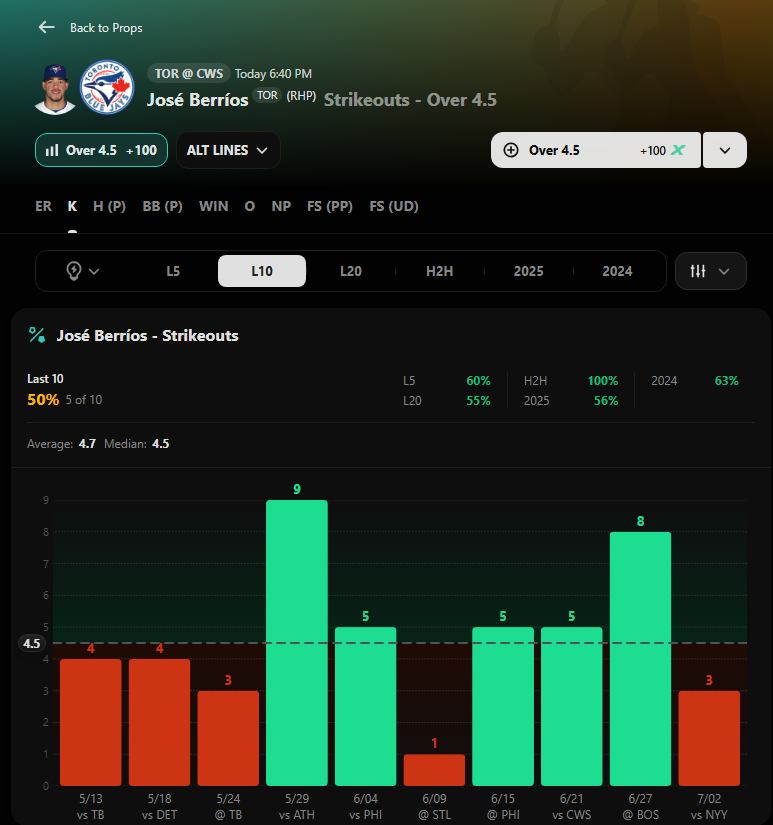The image size is (773, 825).
Task: Click the 4.5 line marker on chart
Action: tap(32, 643)
